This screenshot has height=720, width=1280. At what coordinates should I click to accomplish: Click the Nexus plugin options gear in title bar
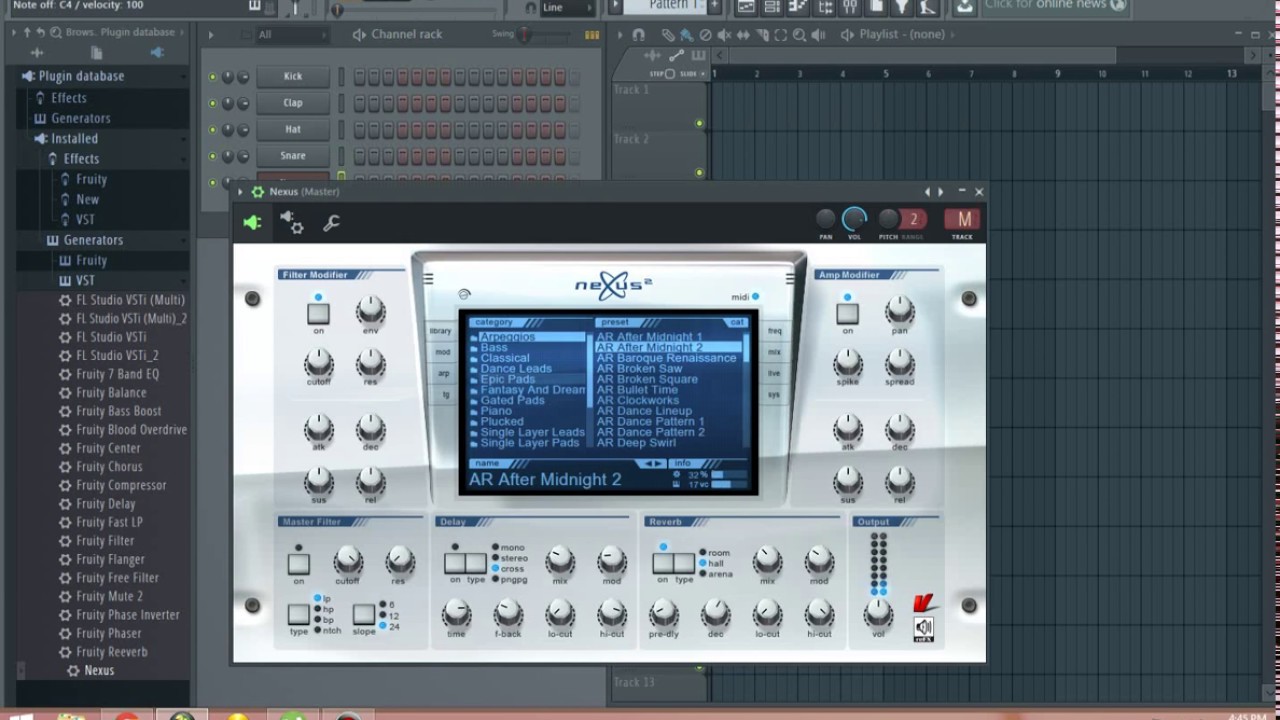pyautogui.click(x=258, y=191)
